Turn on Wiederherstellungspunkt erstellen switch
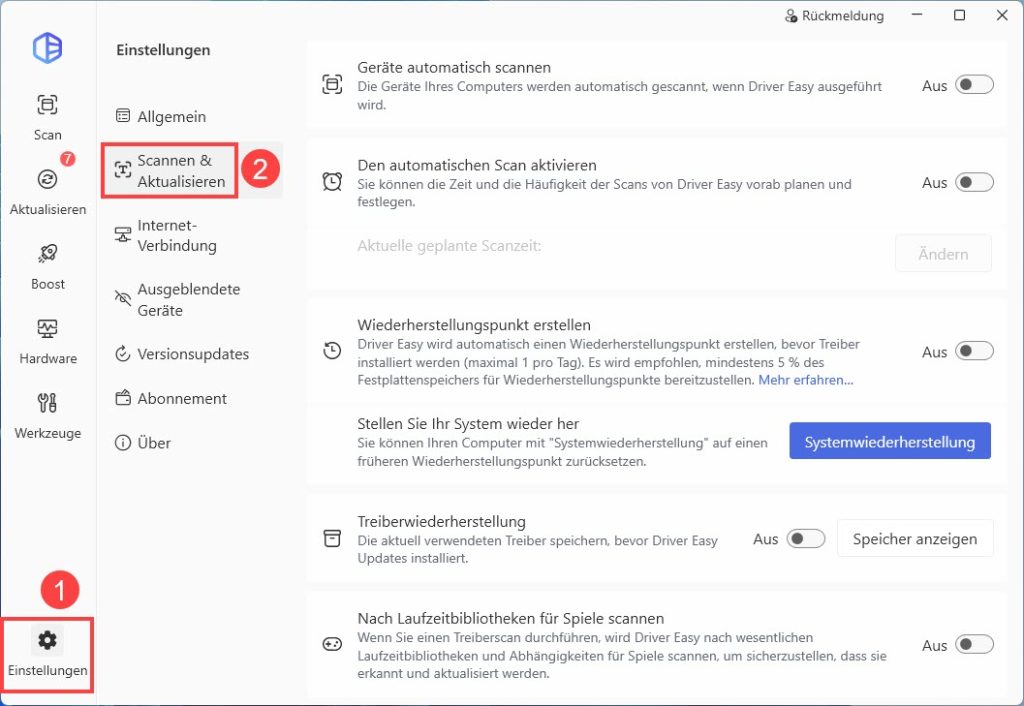 [974, 351]
